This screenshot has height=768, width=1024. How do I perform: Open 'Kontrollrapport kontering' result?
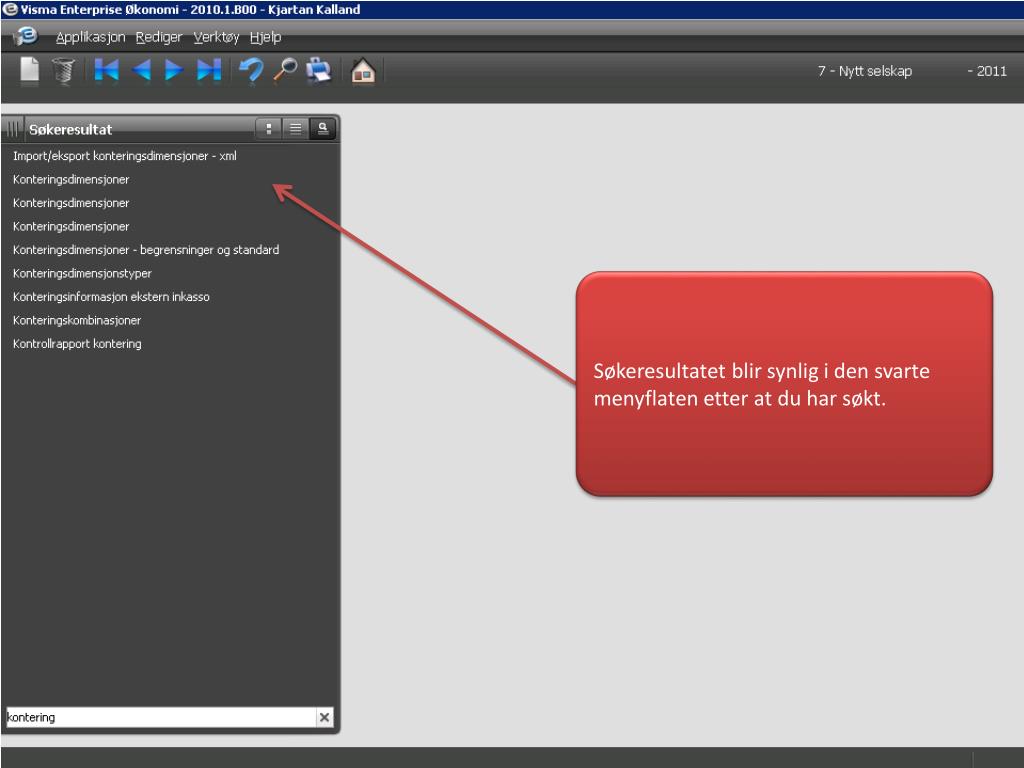click(x=77, y=344)
